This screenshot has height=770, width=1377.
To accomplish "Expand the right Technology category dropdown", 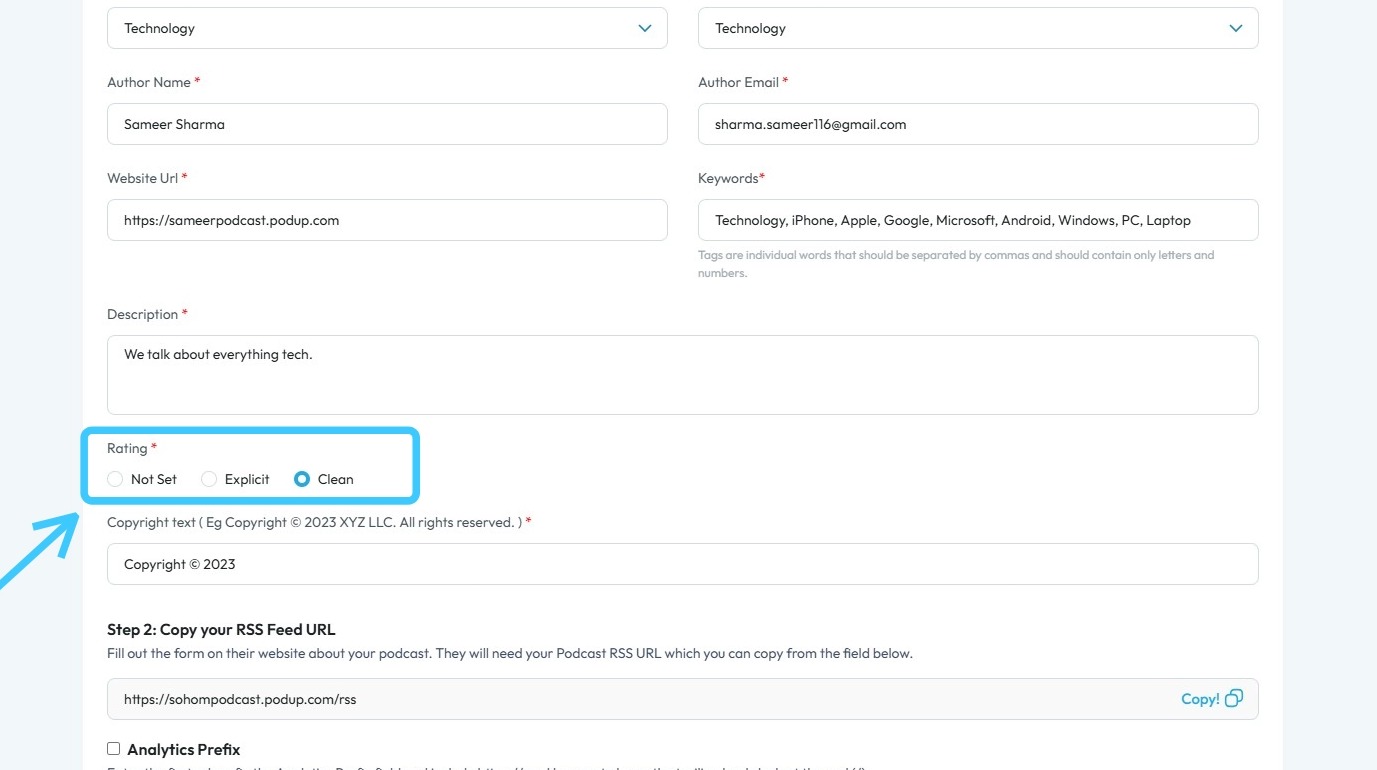I will point(977,28).
